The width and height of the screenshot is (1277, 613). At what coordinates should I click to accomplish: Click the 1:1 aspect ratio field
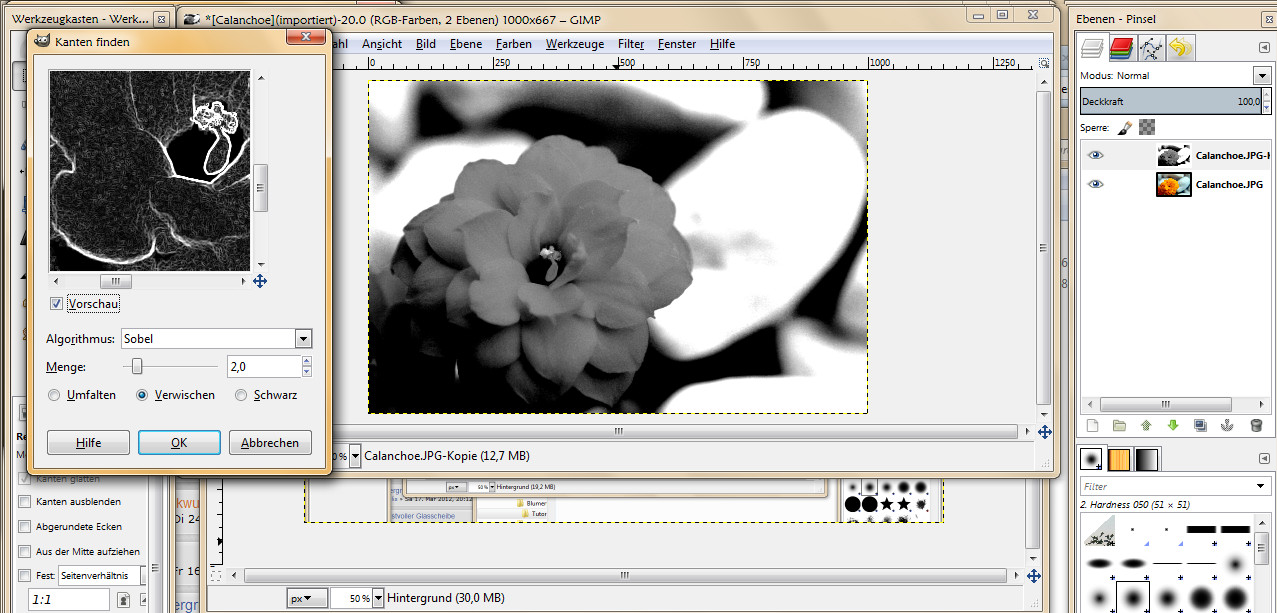68,600
